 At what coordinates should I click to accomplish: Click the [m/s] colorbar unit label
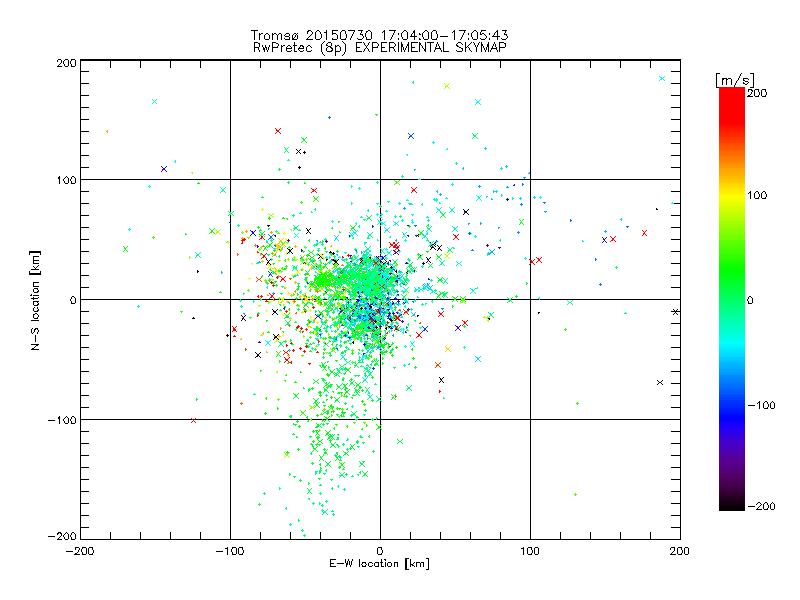click(734, 80)
